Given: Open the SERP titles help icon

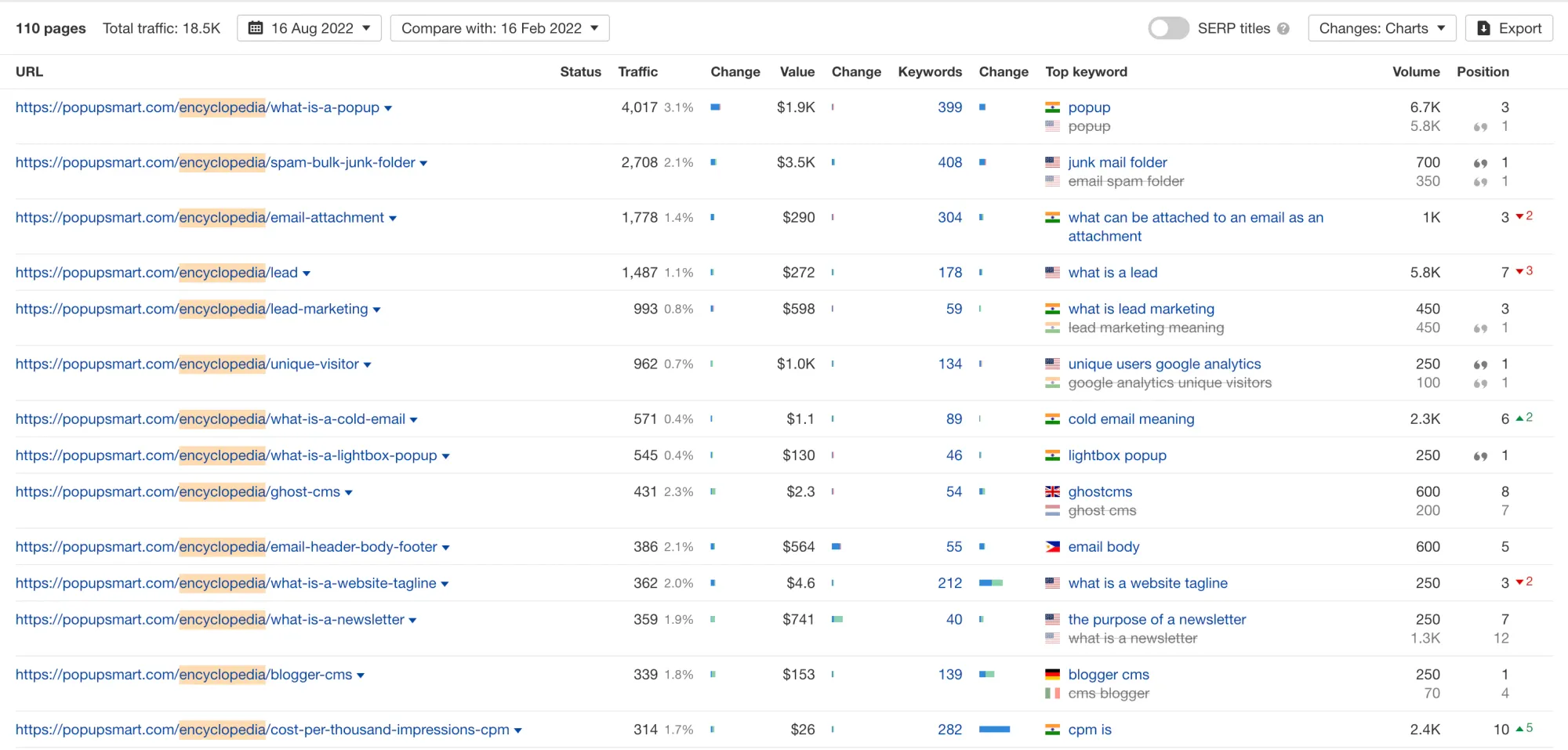Looking at the screenshot, I should pyautogui.click(x=1283, y=29).
